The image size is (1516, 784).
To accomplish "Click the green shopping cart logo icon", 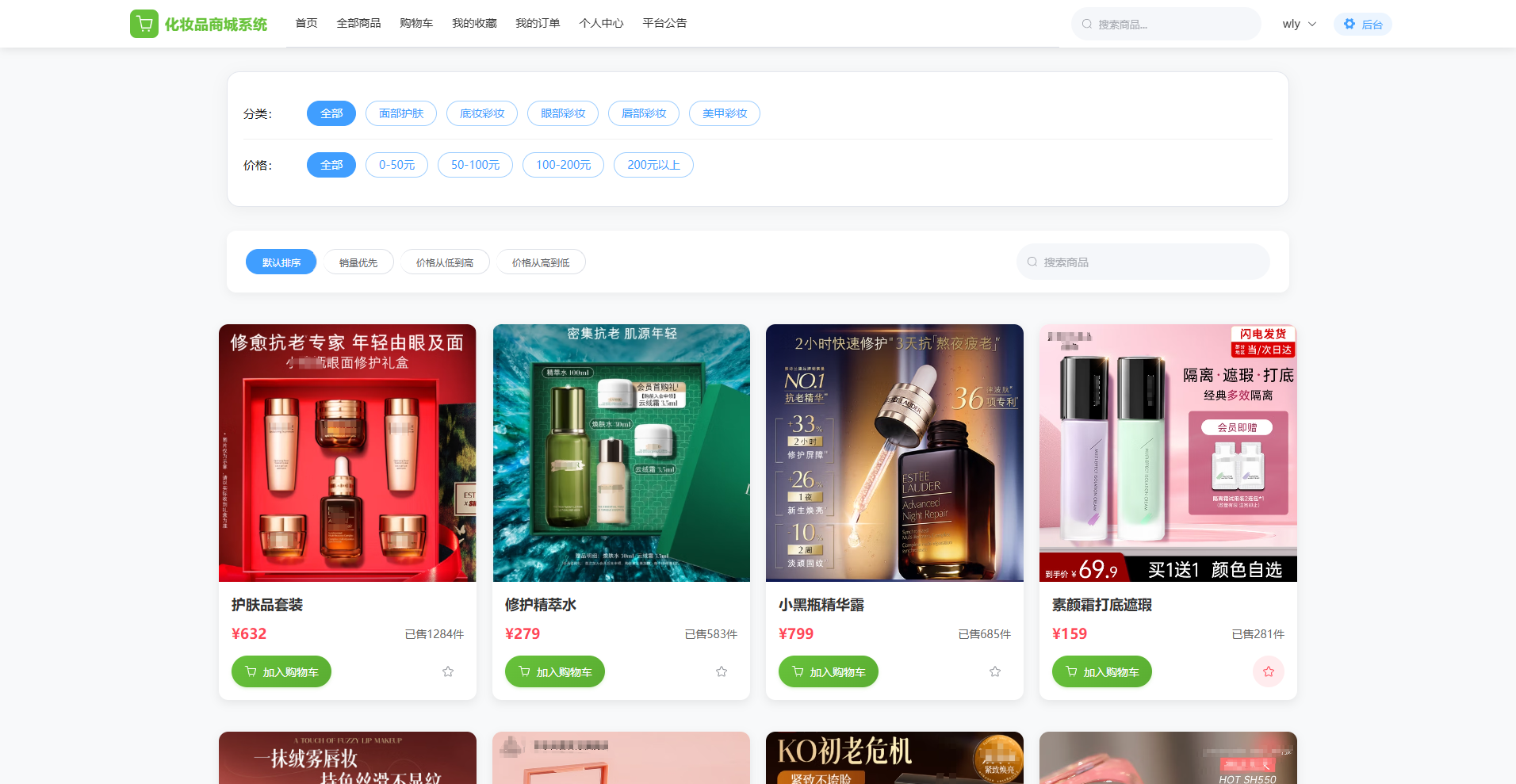I will [x=144, y=24].
